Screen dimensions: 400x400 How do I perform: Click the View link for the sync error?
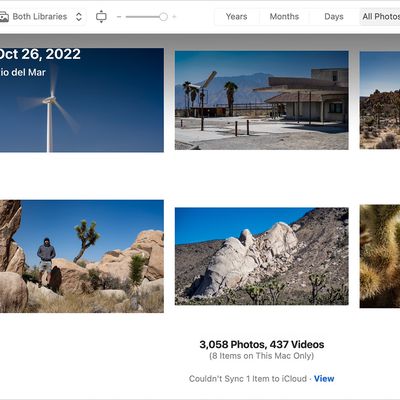click(x=324, y=379)
